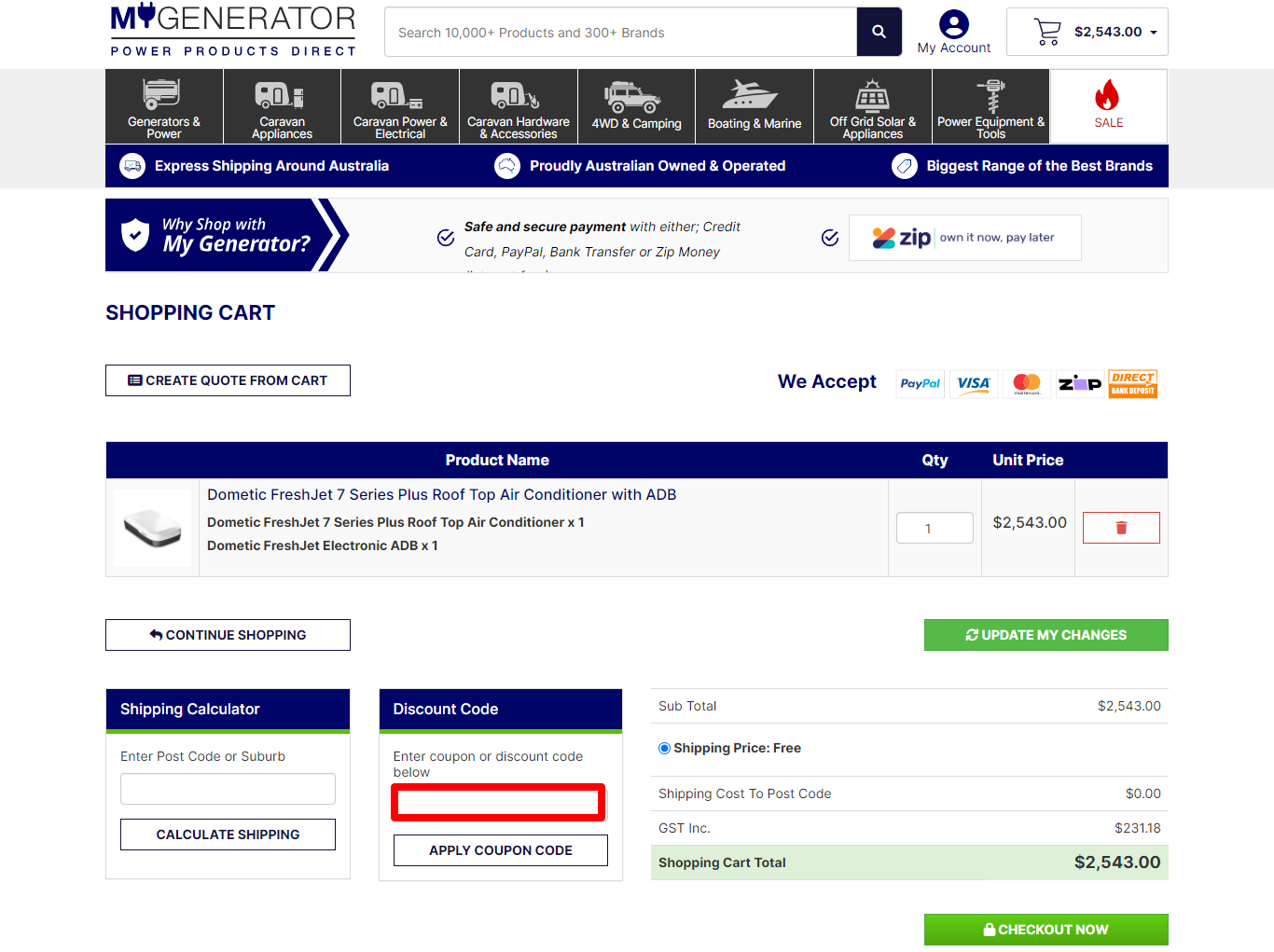Open the Dometic FreshJet 7 Series product link
1274x952 pixels.
(441, 494)
